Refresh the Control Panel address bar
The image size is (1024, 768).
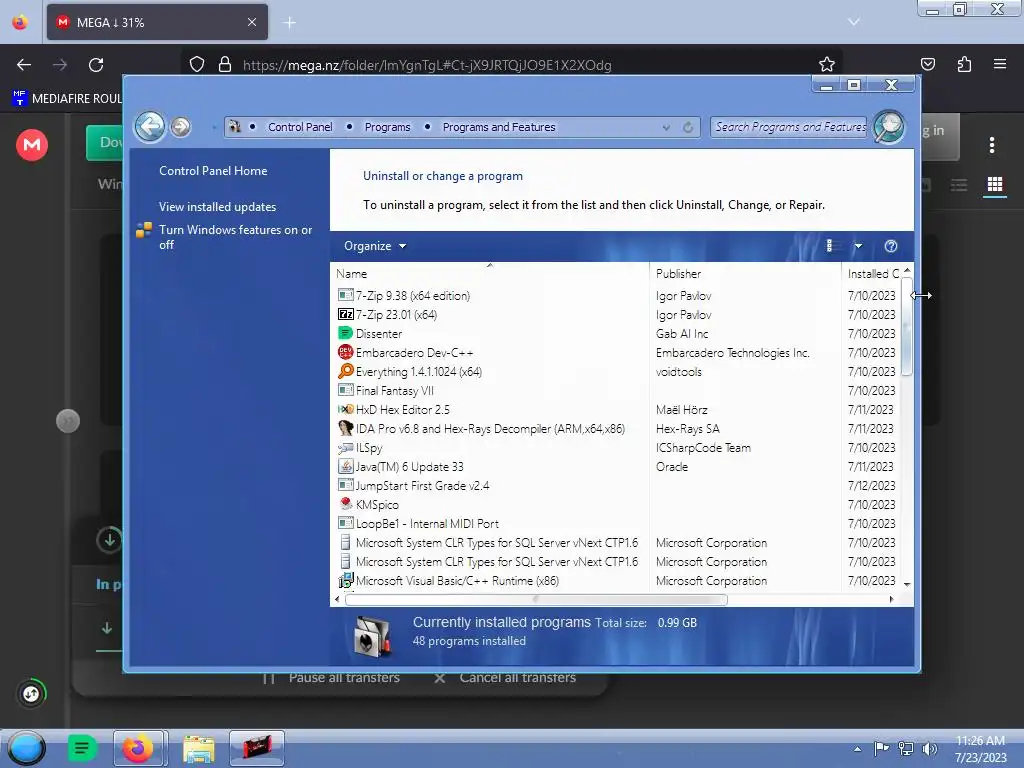[x=688, y=127]
